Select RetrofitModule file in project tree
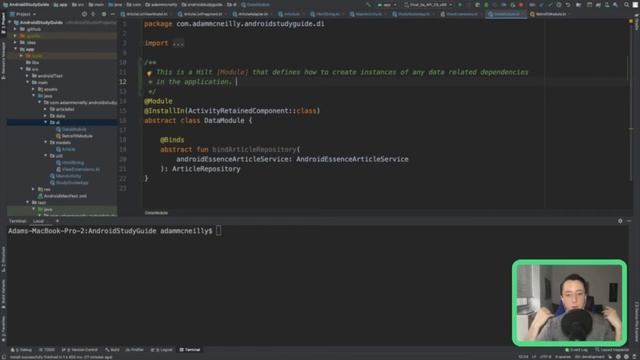 [75, 136]
